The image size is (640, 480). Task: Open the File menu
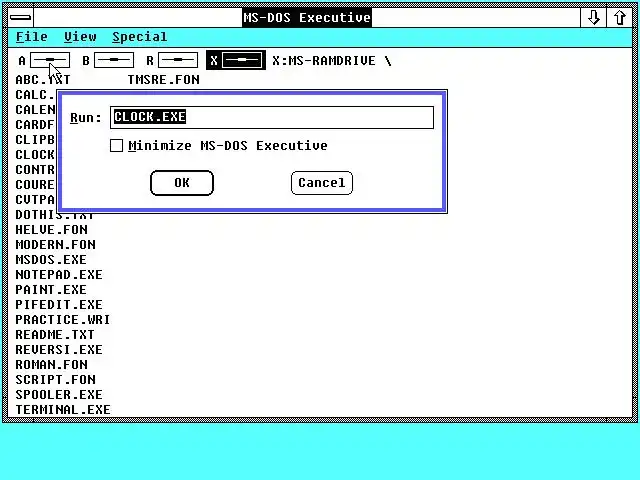[x=32, y=37]
